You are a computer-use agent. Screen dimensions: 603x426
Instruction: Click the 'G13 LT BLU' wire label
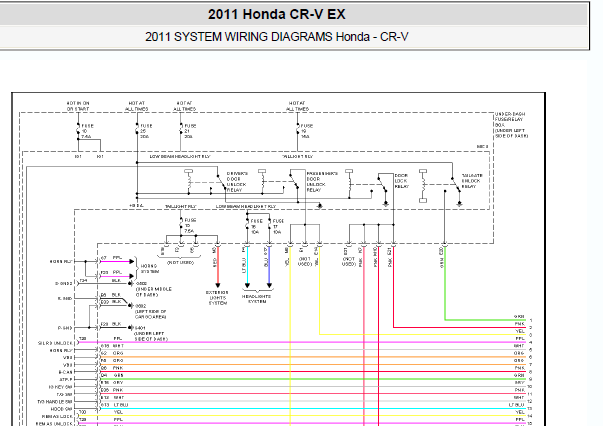pyautogui.click(x=115, y=405)
